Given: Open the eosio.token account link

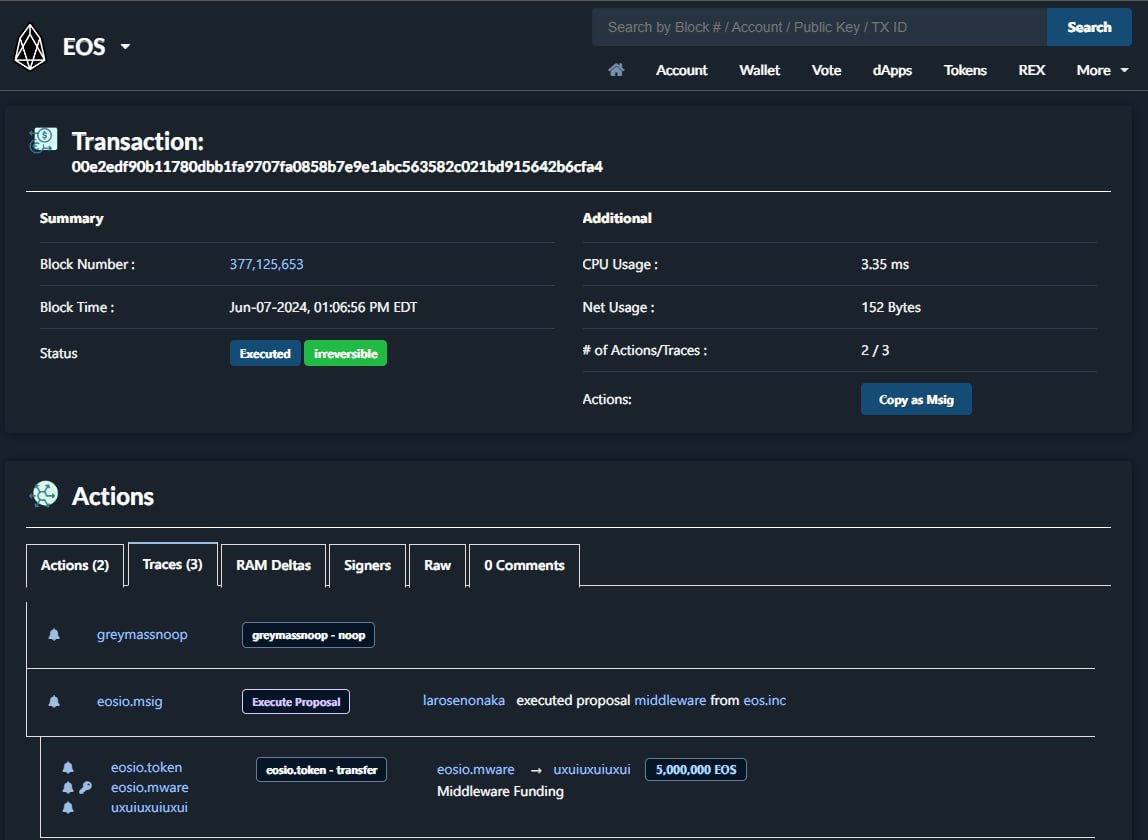Looking at the screenshot, I should tap(146, 767).
